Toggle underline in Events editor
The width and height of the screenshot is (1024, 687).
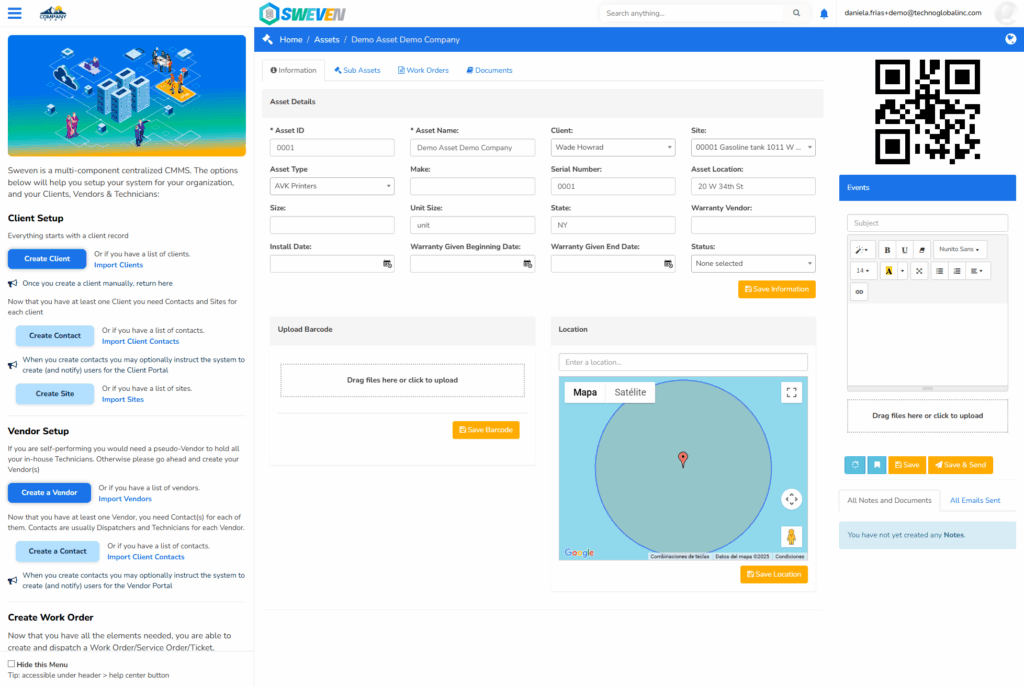click(904, 249)
